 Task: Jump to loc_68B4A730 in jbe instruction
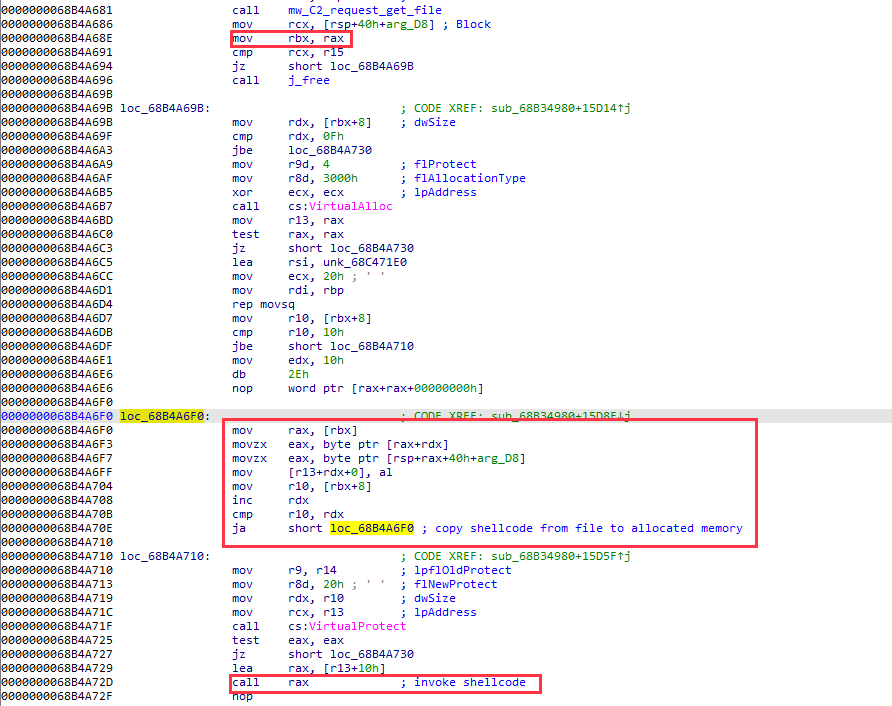pos(330,150)
